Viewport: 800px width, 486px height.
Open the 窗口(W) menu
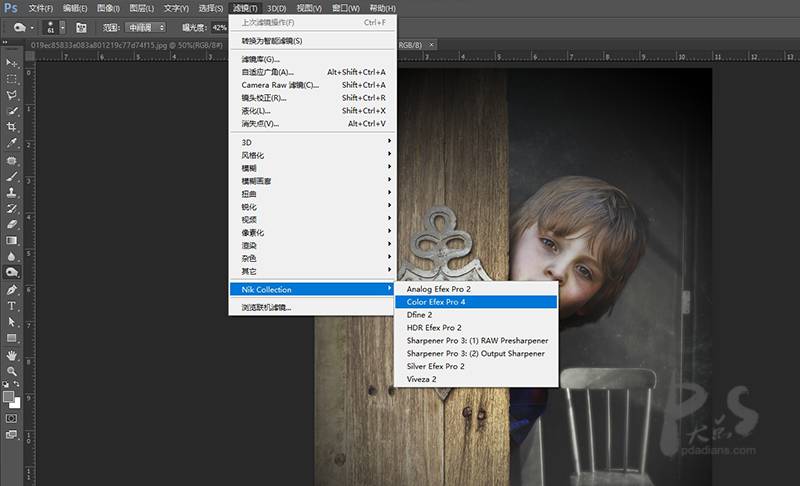click(x=345, y=8)
